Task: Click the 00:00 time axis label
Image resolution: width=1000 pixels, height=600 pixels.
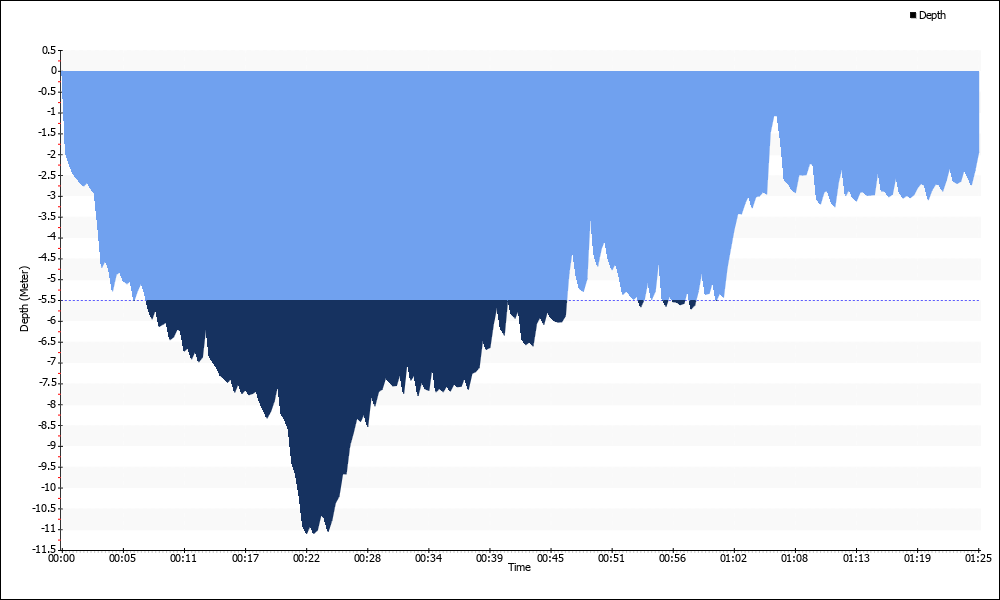Action: pyautogui.click(x=61, y=559)
